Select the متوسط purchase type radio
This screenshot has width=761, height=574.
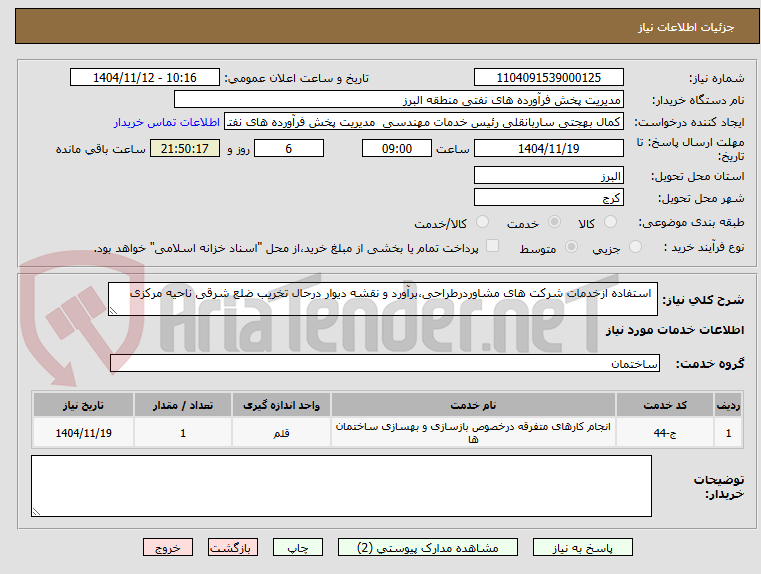[x=572, y=247]
